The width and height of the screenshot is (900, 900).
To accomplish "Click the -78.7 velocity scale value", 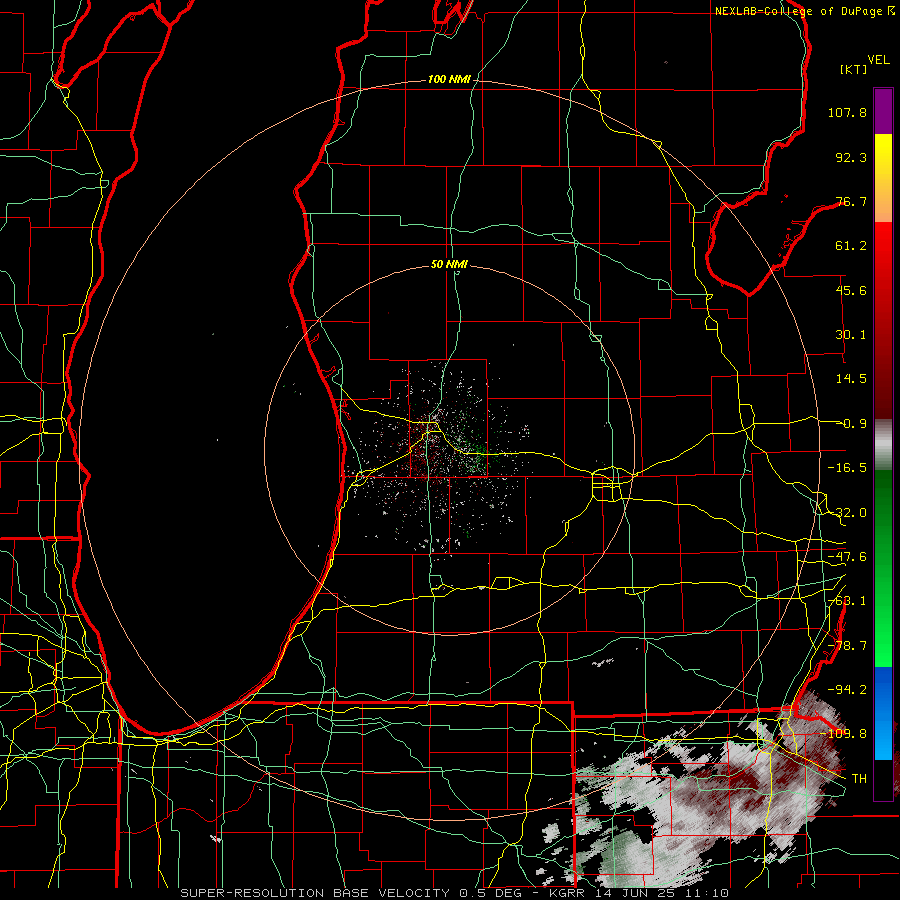I will click(x=847, y=646).
